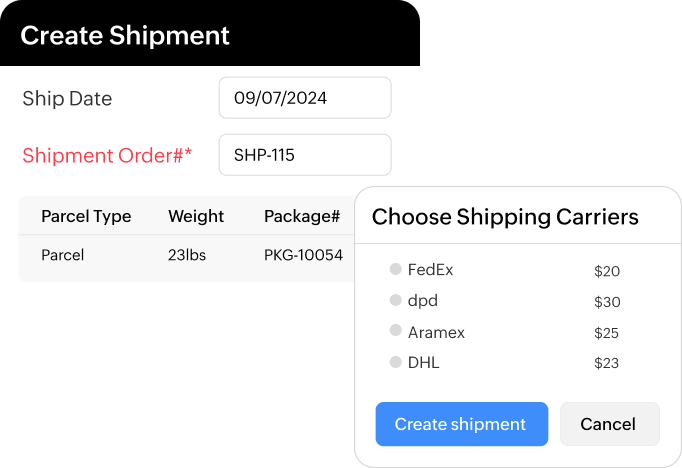Click the Parcel Type column header
The width and height of the screenshot is (682, 468).
click(x=86, y=216)
